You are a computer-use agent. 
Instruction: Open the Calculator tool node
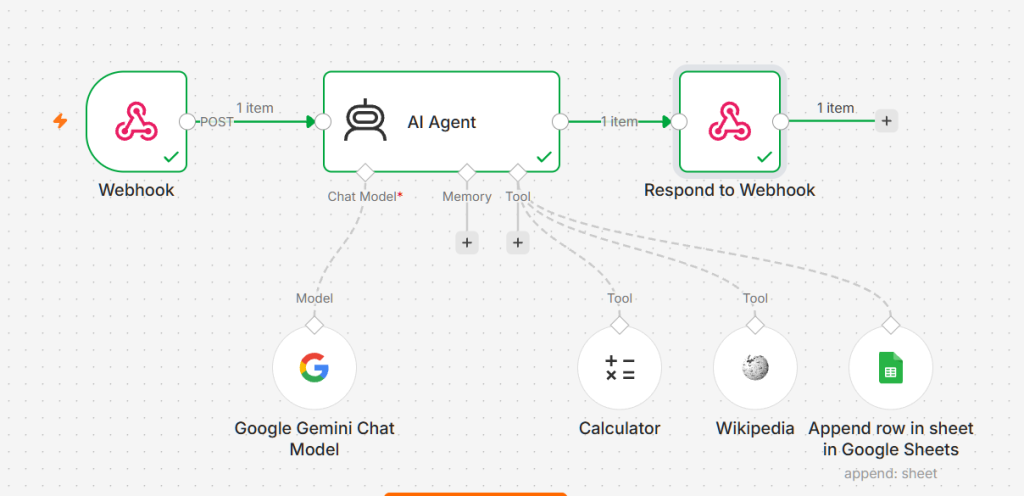click(620, 367)
